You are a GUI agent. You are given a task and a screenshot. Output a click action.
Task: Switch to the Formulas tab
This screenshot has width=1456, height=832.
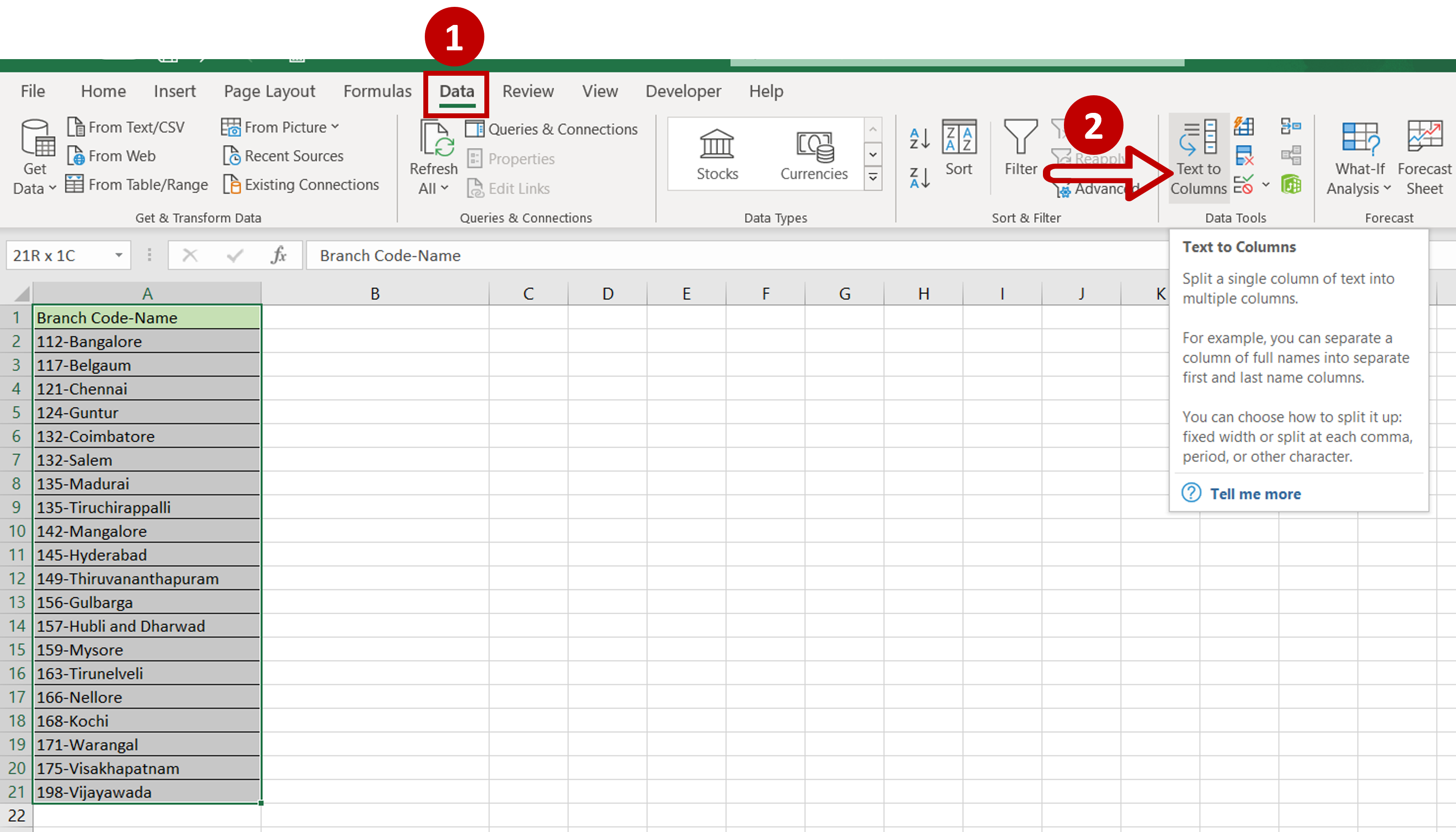tap(377, 91)
